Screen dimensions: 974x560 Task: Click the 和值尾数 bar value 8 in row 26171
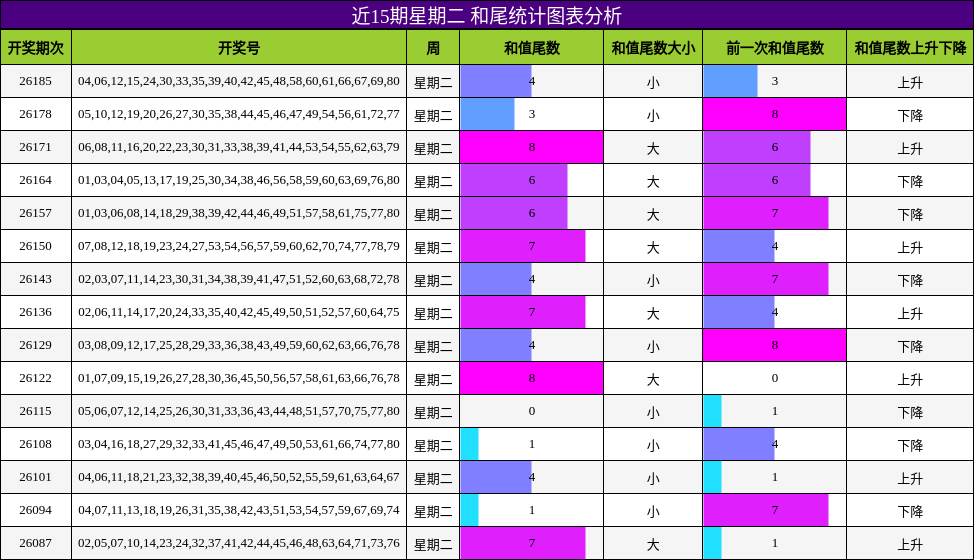click(532, 147)
